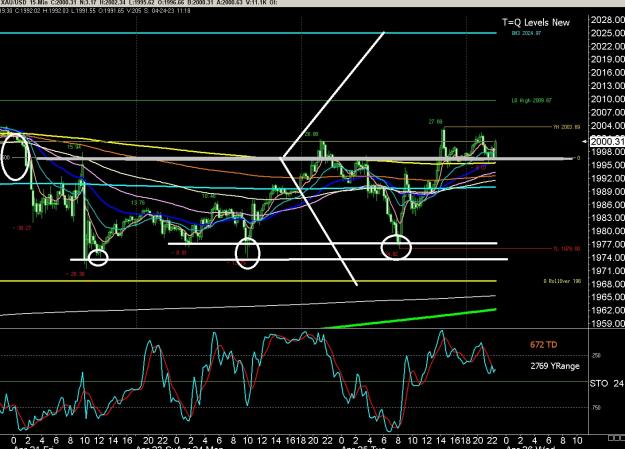Click the LQ High level label
625x449 pixels.
pos(532,100)
